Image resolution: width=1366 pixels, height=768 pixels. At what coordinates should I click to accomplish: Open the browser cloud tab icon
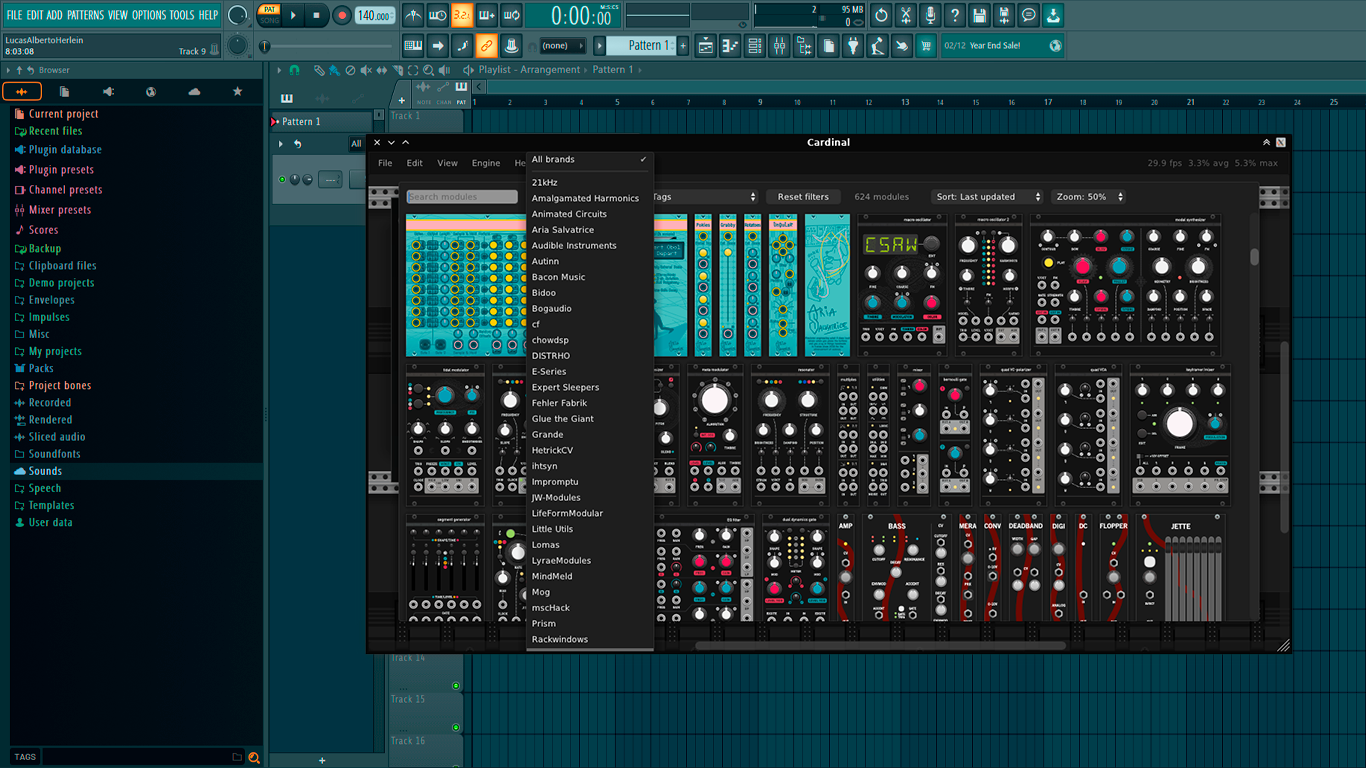(x=194, y=91)
